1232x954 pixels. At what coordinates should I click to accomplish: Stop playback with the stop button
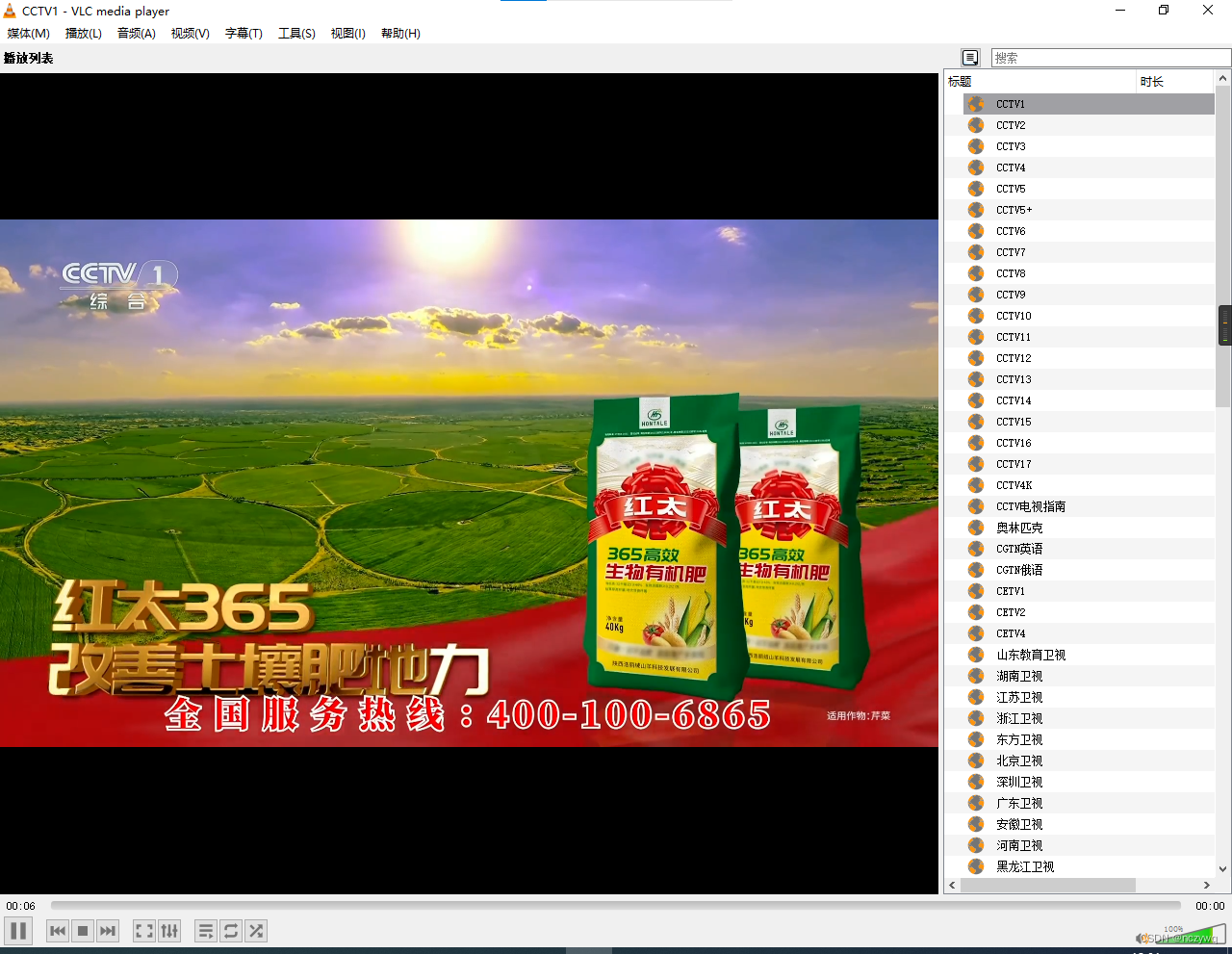(x=83, y=931)
